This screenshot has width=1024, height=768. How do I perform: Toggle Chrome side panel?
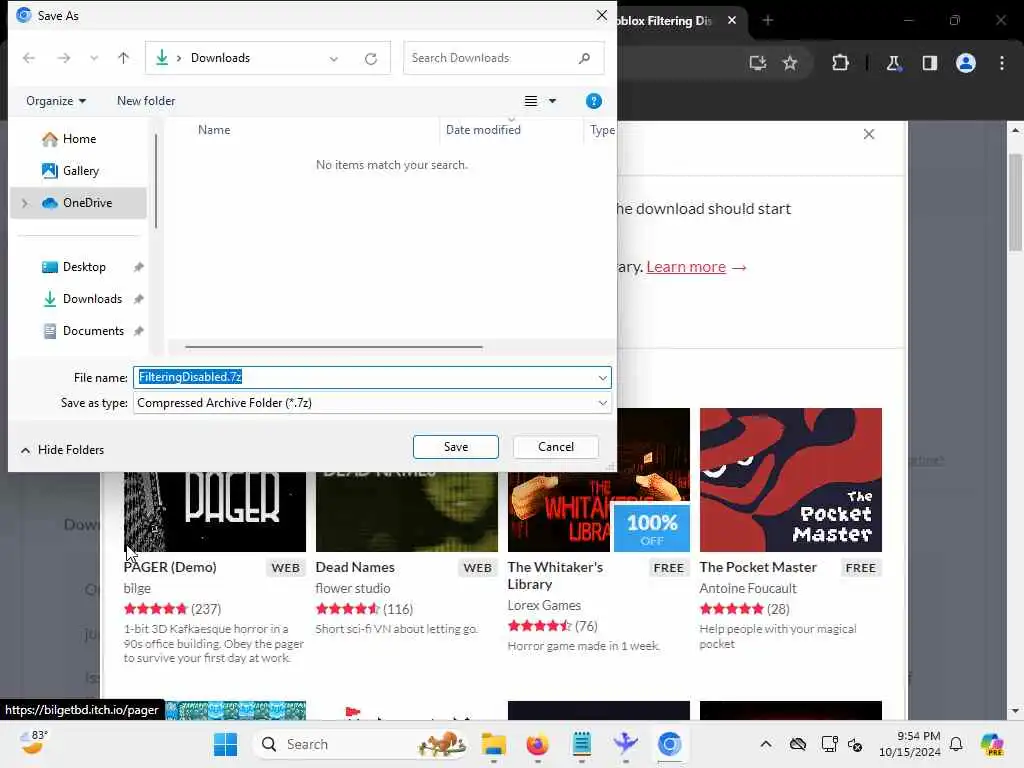930,63
